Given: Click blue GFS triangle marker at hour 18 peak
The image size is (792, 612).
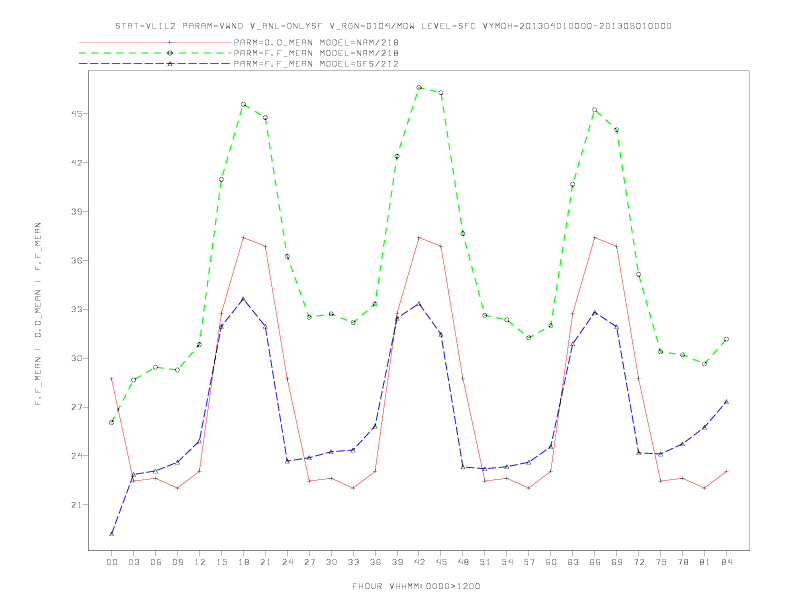Looking at the screenshot, I should click(x=243, y=299).
